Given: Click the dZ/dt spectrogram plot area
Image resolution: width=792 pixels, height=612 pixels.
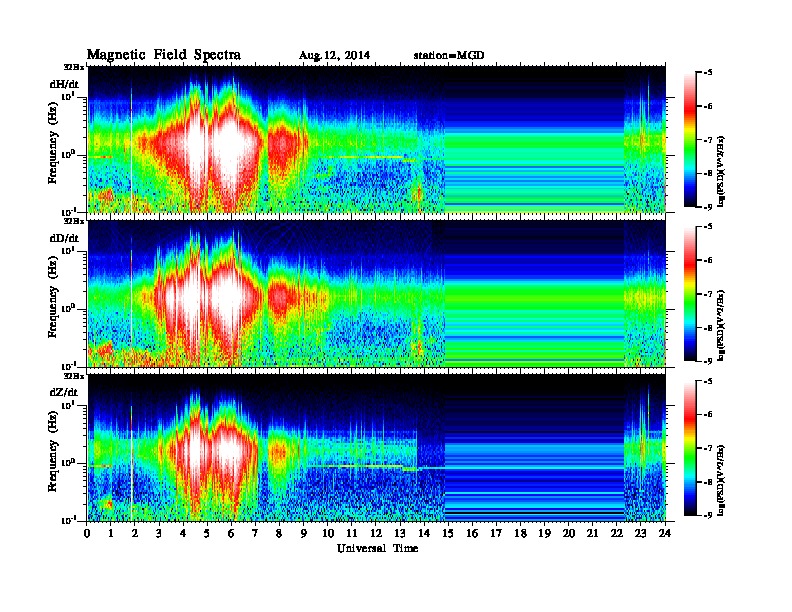Looking at the screenshot, I should pyautogui.click(x=377, y=448).
